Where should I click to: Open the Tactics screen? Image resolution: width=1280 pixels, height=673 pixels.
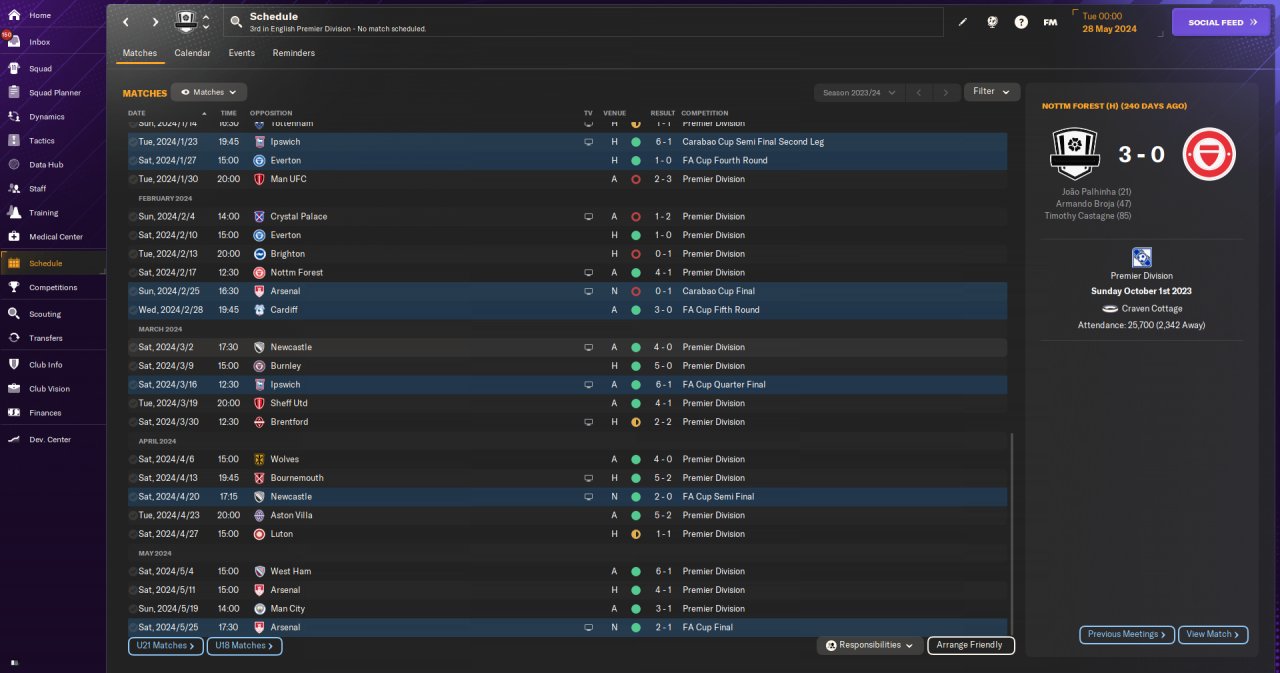(x=42, y=141)
